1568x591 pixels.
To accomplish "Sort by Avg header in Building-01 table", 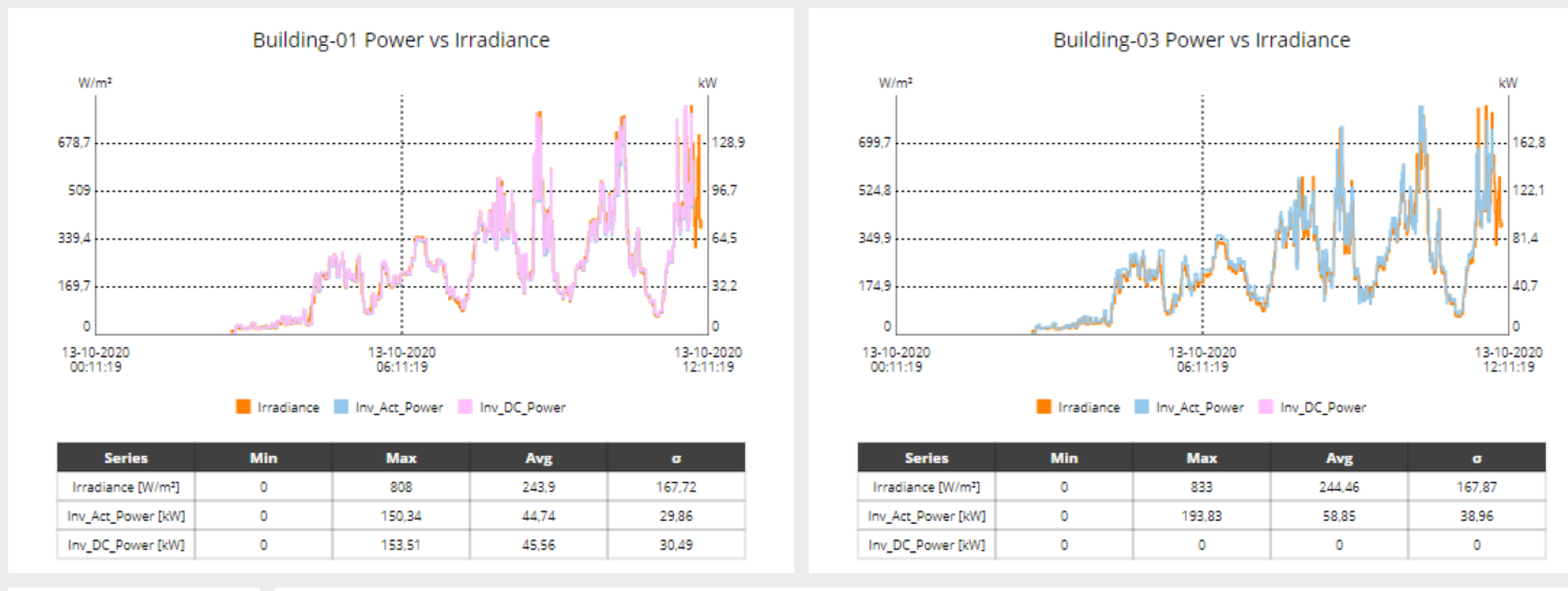I will pyautogui.click(x=539, y=457).
